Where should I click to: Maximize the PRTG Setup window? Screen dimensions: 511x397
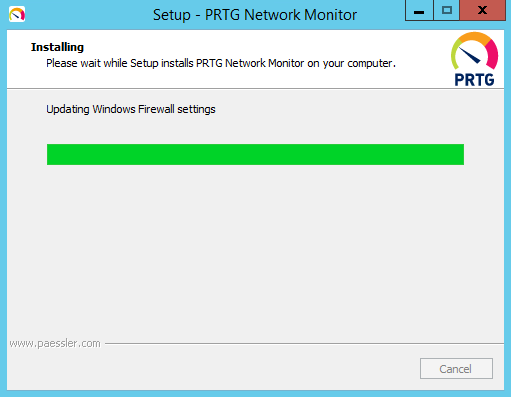pyautogui.click(x=447, y=11)
